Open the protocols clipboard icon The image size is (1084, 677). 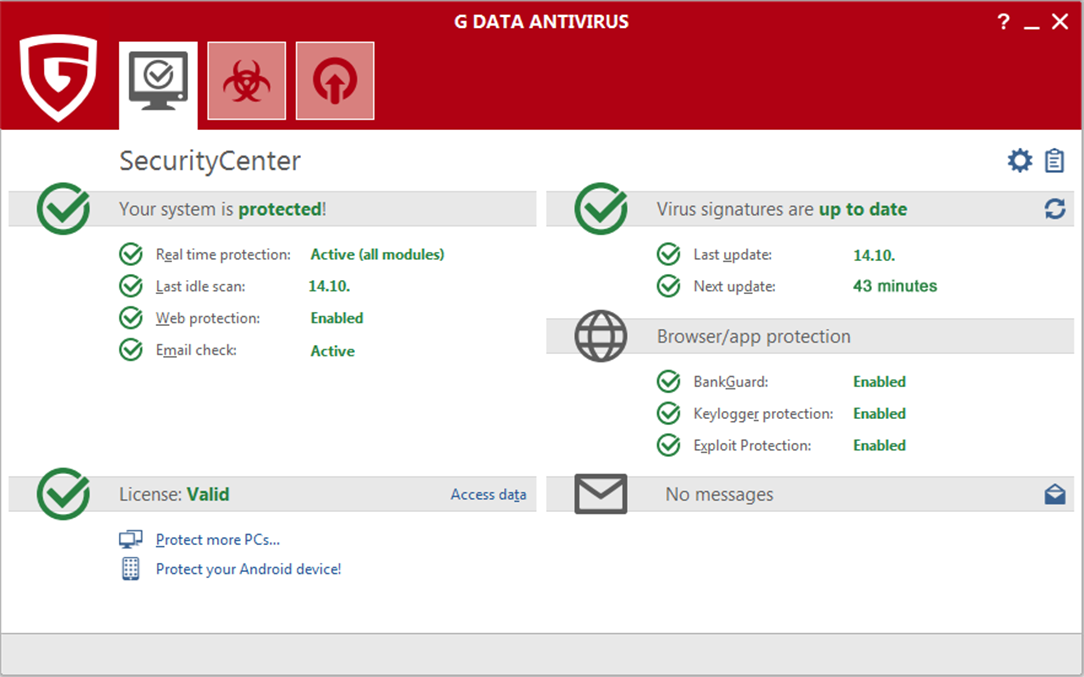tap(1054, 161)
